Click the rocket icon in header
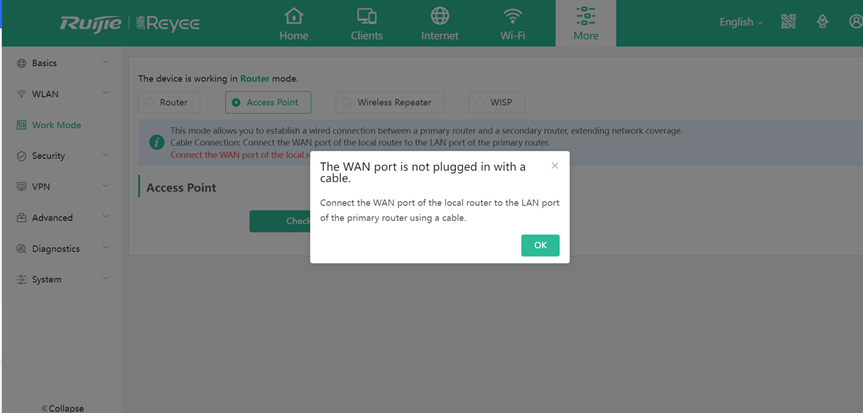Screen dimensions: 863x413 [x=822, y=21]
